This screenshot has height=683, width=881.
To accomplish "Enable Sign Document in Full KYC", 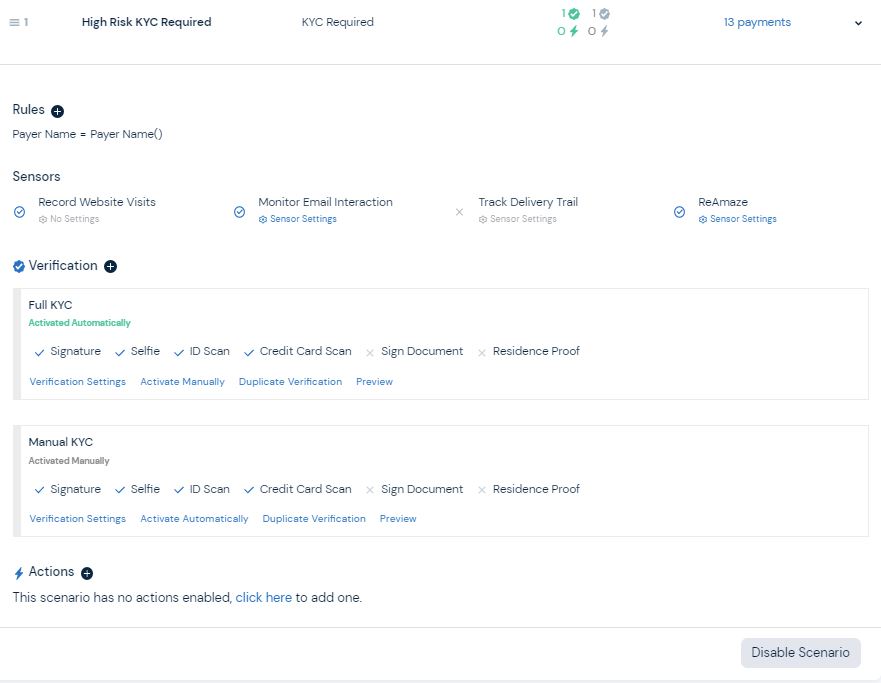I will (x=371, y=351).
